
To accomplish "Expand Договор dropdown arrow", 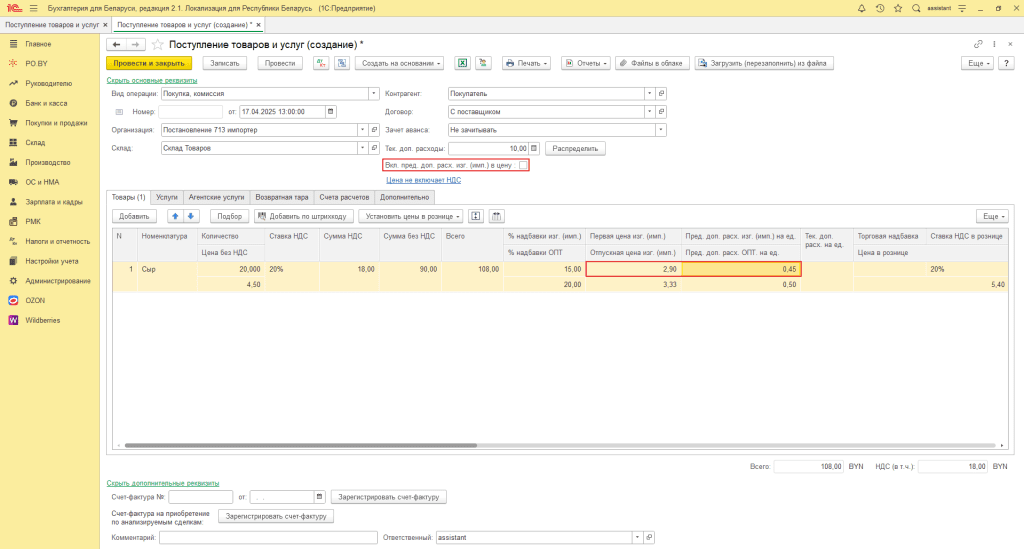I will (x=649, y=112).
